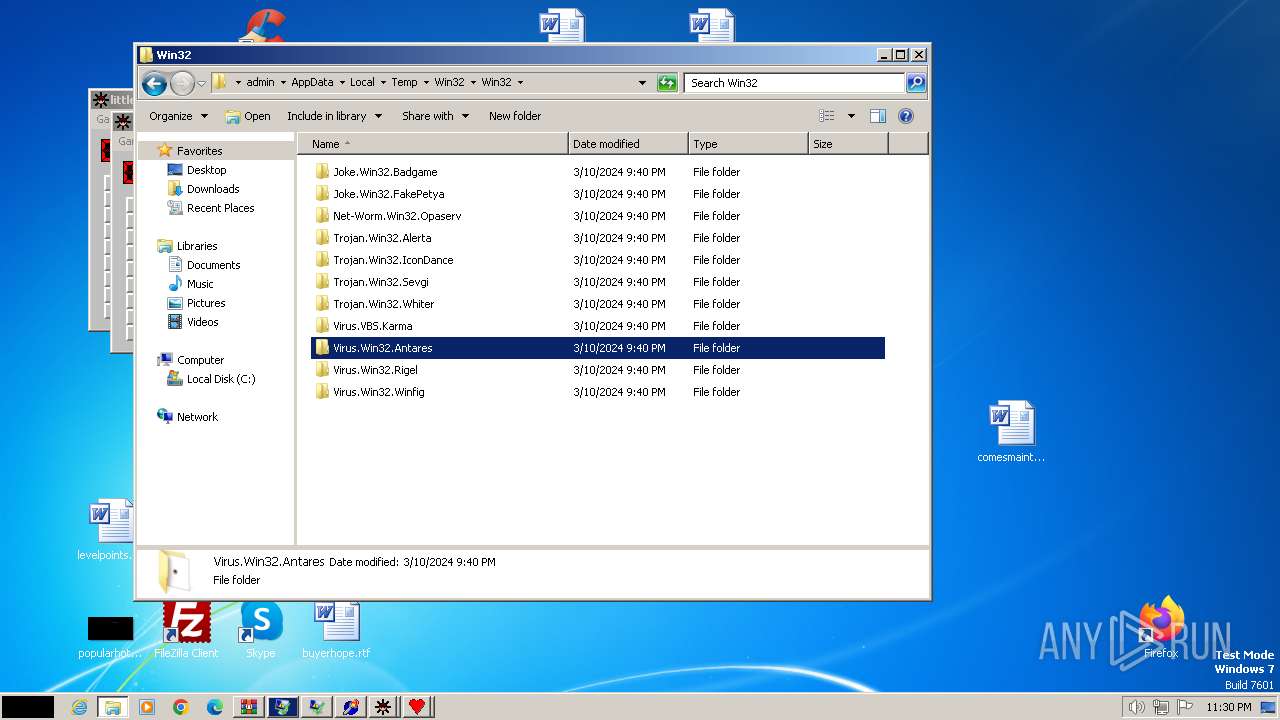
Task: Select the Virus.Win32.Rigel folder
Action: click(x=375, y=370)
